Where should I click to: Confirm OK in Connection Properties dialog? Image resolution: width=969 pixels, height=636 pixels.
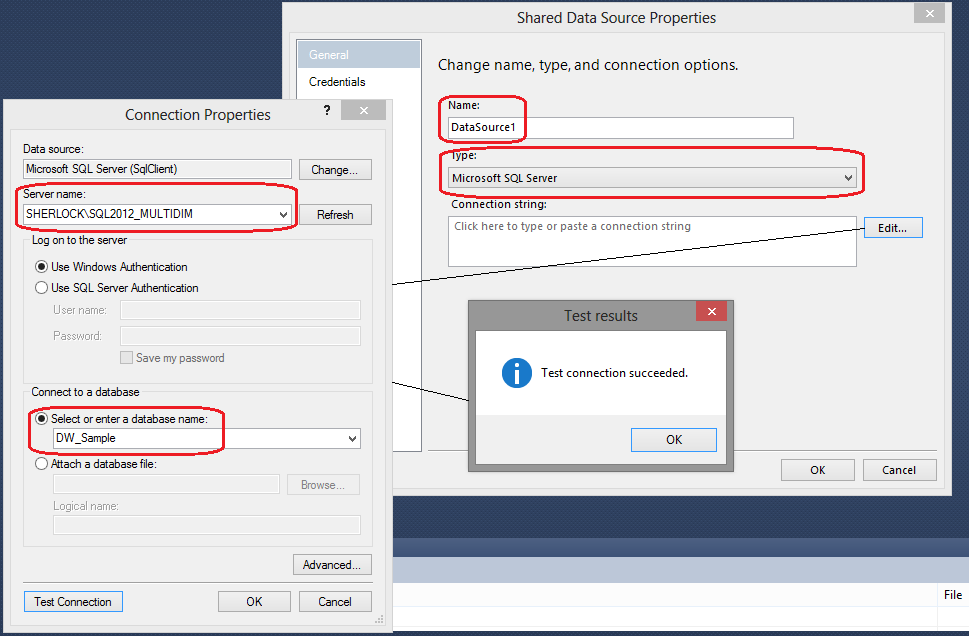(254, 601)
